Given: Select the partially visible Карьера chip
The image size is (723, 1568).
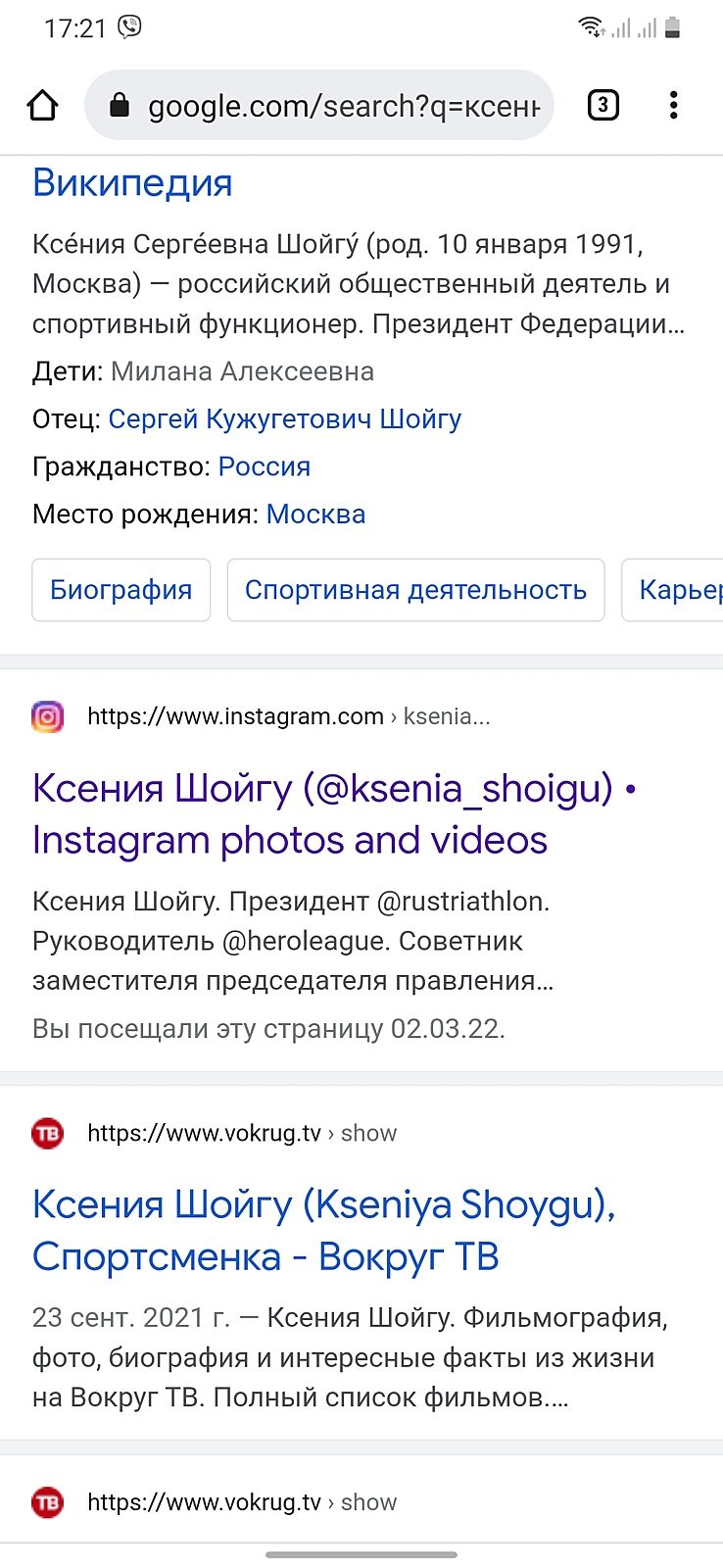Looking at the screenshot, I should (678, 590).
